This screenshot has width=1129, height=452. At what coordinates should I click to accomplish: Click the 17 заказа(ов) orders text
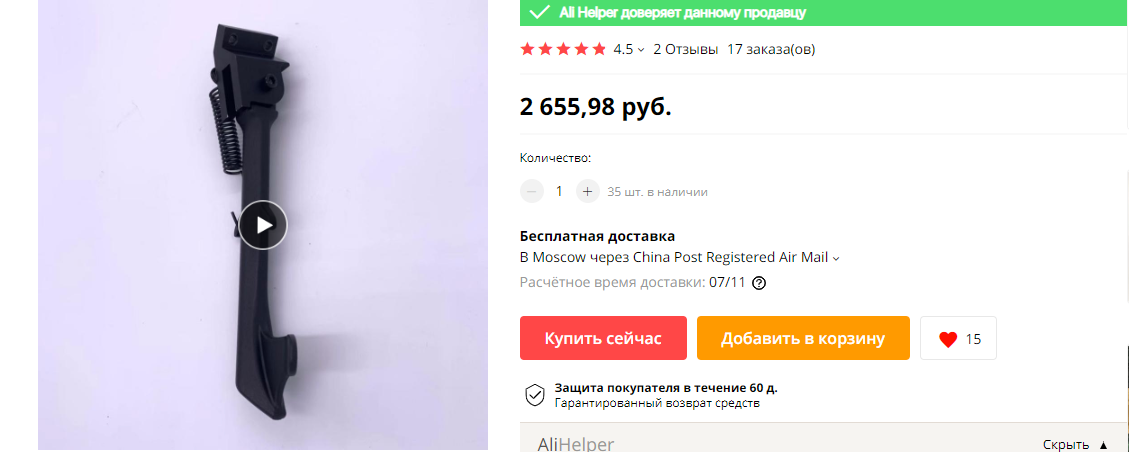pyautogui.click(x=771, y=50)
